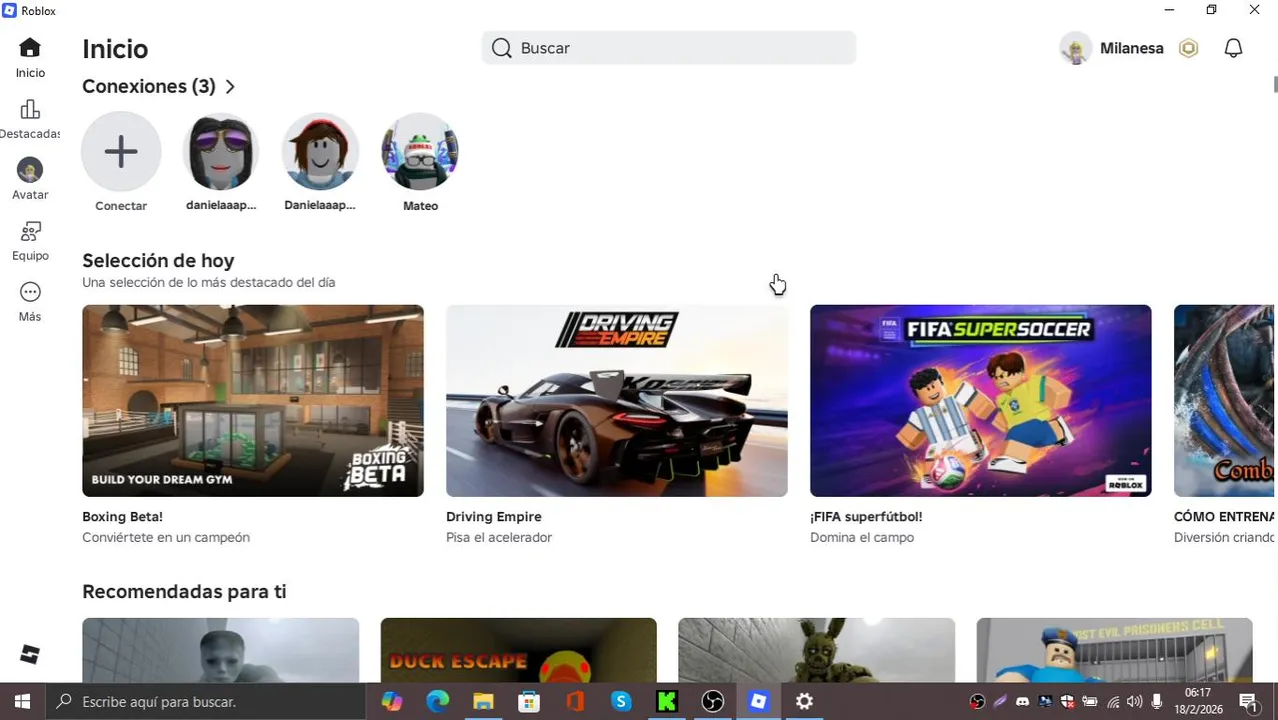Open the prison cell Barry recommended game
This screenshot has height=720, width=1278.
[1114, 650]
